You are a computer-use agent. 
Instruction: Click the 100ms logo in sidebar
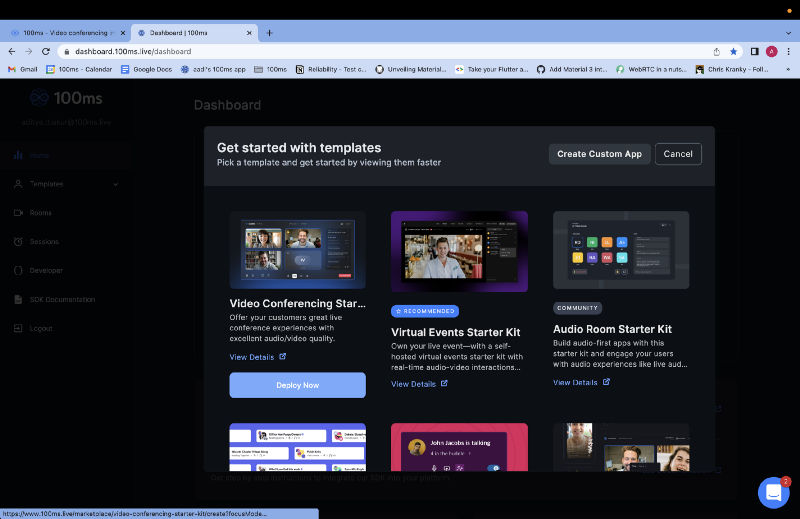[66, 97]
